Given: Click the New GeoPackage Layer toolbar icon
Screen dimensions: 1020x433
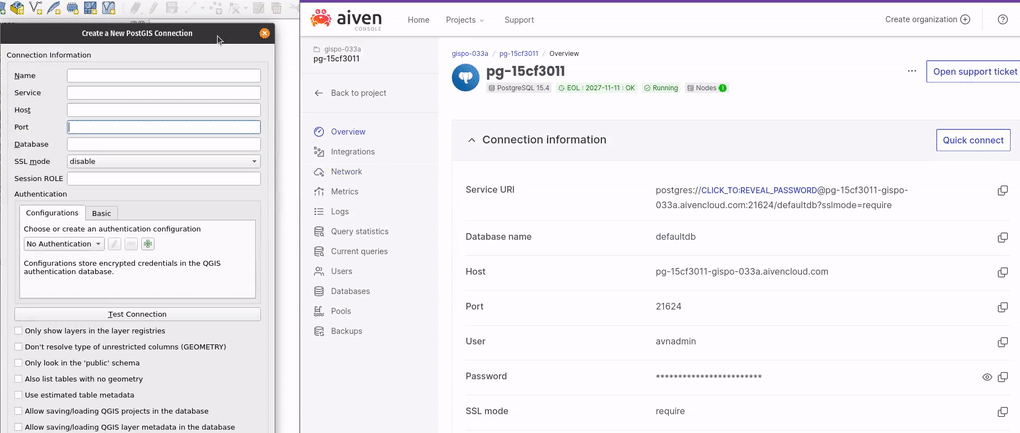Looking at the screenshot, I should click(17, 8).
